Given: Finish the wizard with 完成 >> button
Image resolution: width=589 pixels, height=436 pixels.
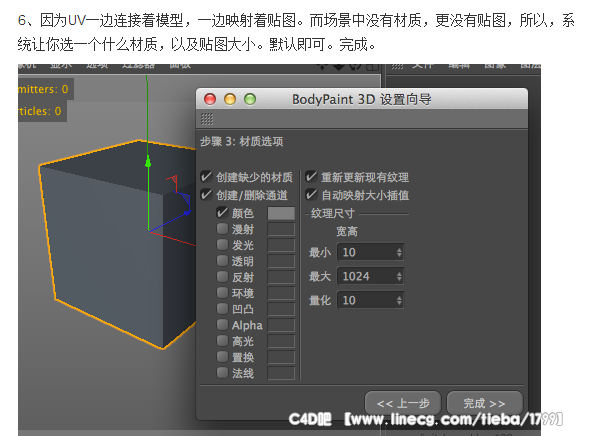Looking at the screenshot, I should (x=485, y=403).
